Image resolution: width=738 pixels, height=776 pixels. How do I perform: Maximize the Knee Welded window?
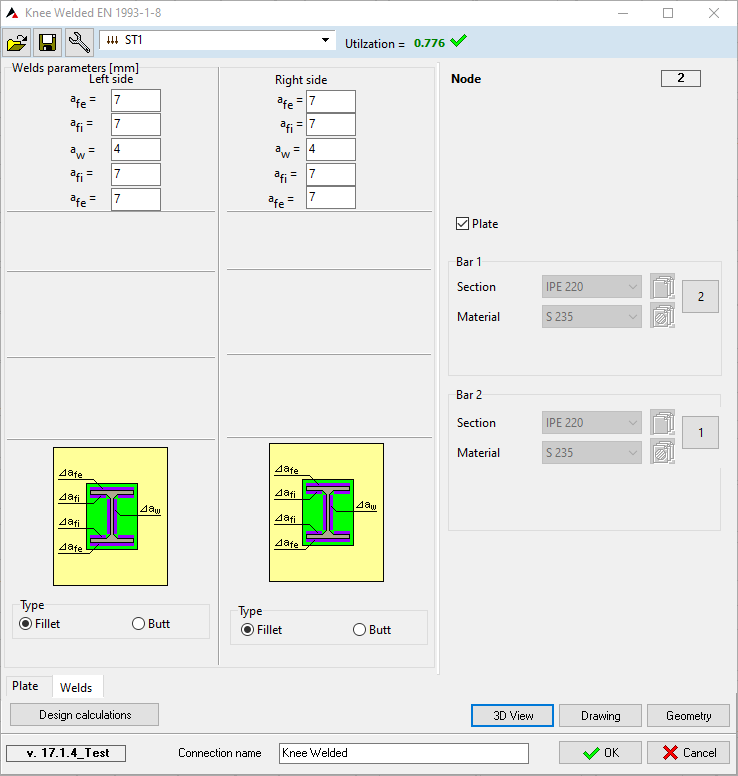[668, 13]
